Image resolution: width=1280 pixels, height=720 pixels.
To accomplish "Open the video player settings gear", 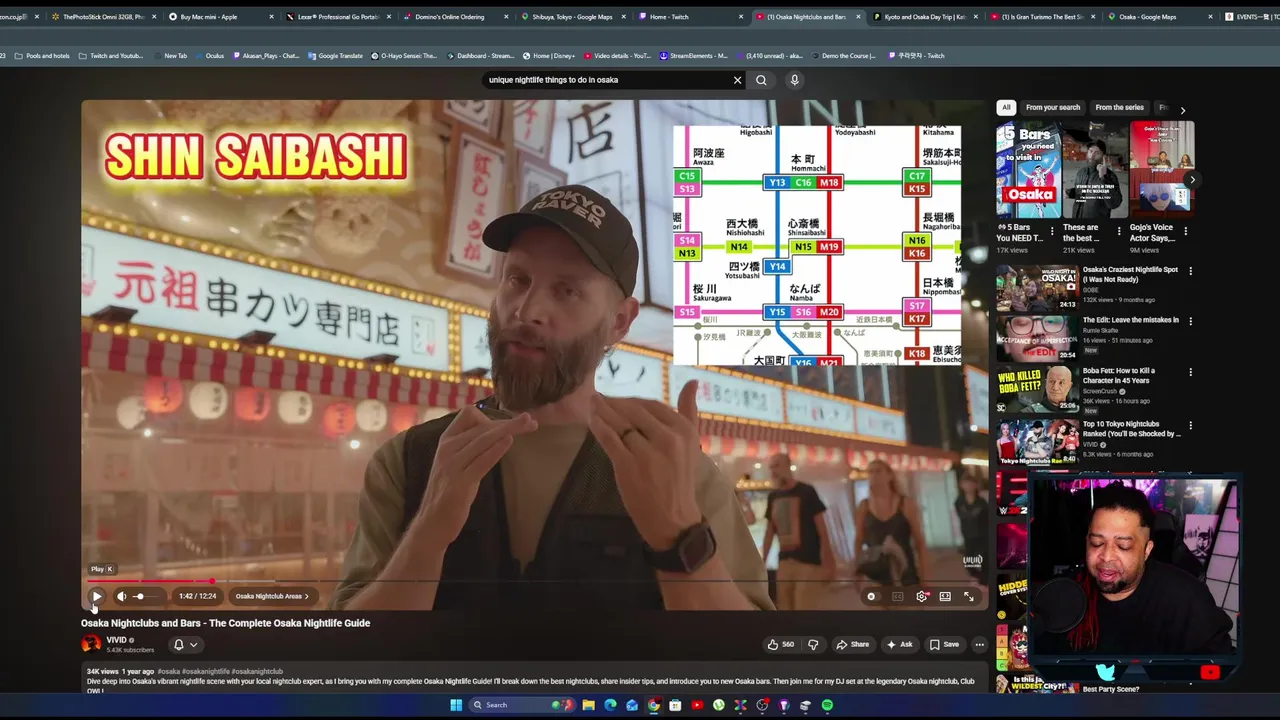I will [921, 596].
